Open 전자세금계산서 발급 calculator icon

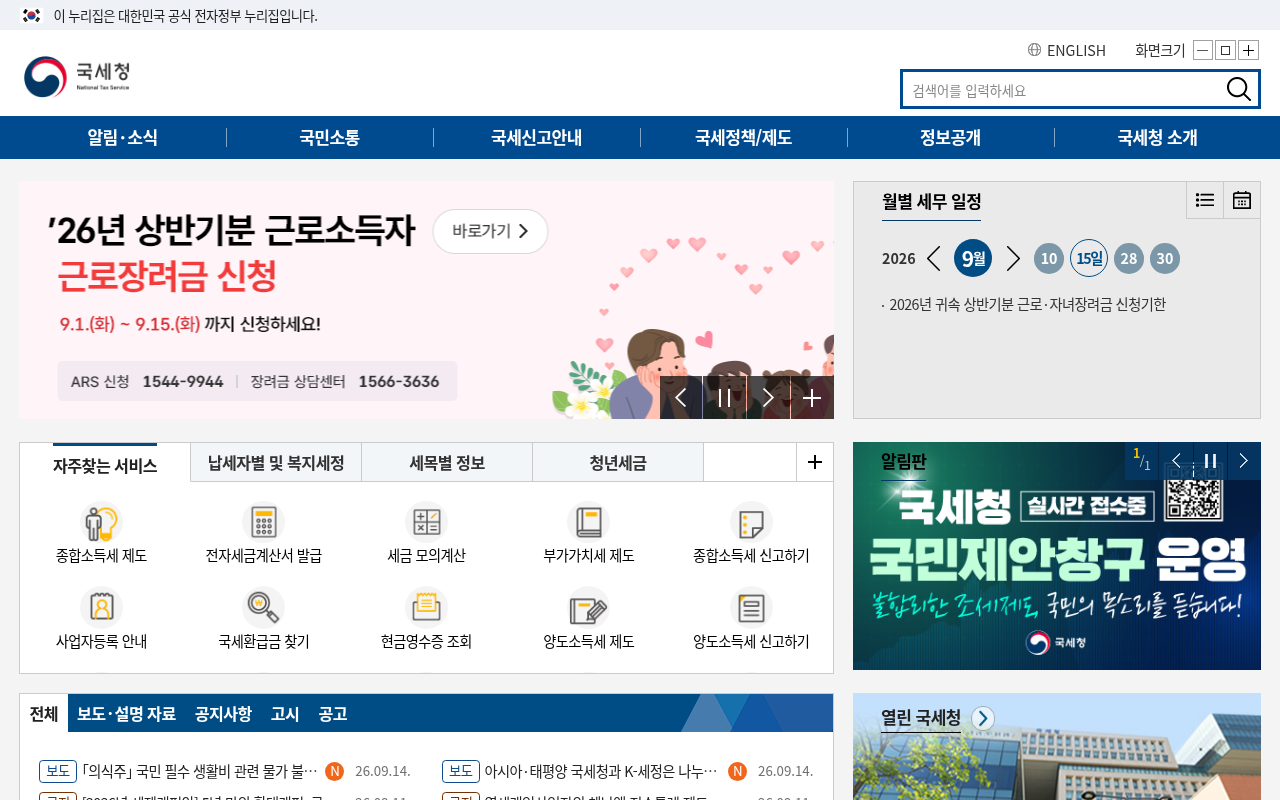click(263, 522)
